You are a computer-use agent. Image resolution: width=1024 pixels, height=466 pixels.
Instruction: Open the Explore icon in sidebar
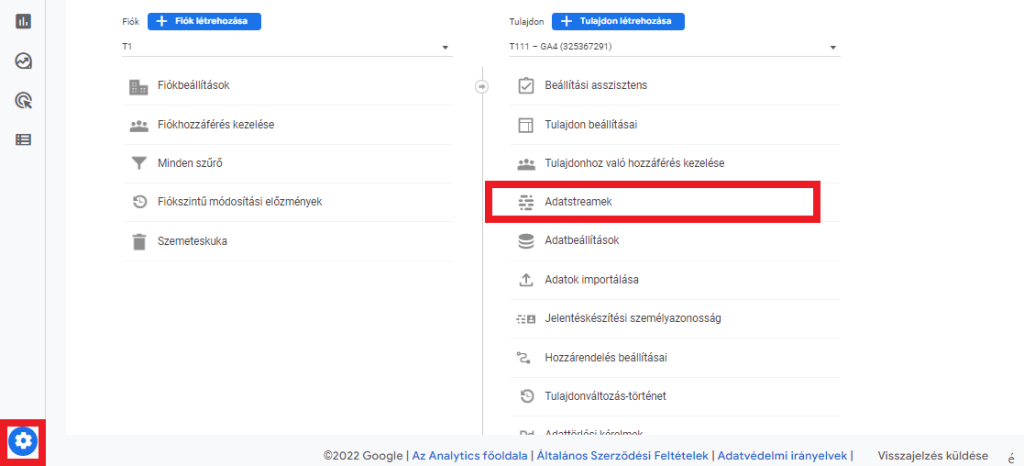23,61
